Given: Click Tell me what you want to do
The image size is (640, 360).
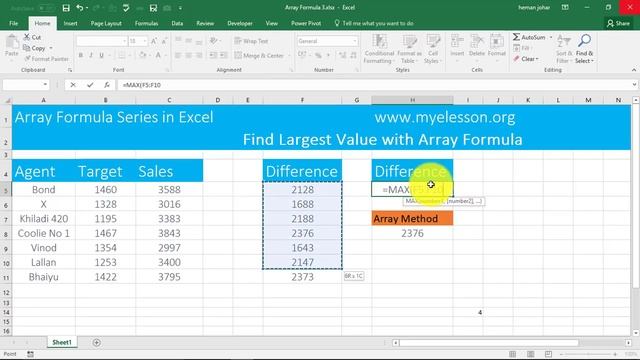Looking at the screenshot, I should (x=374, y=23).
